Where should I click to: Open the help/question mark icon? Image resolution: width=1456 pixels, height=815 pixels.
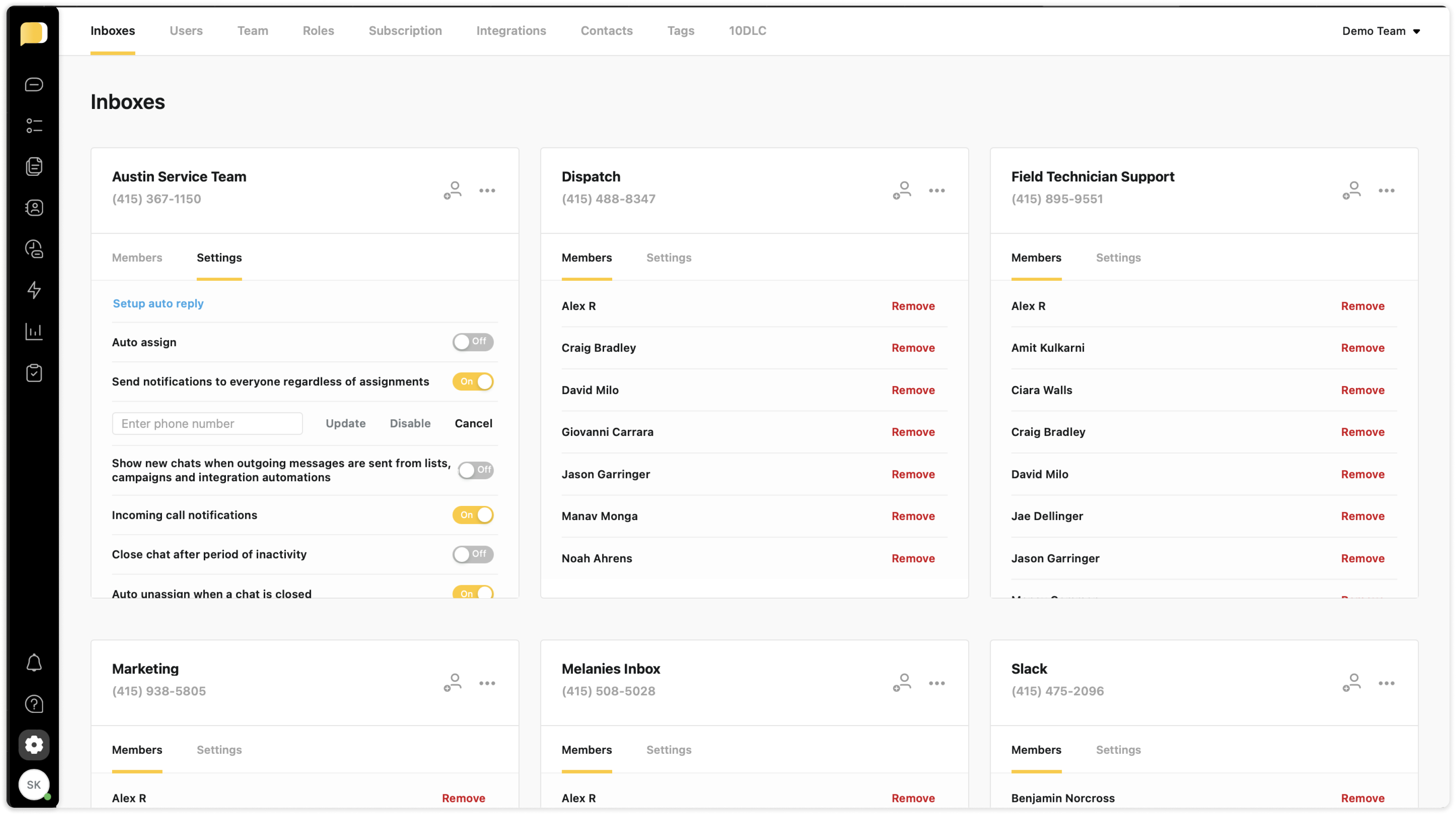[33, 704]
